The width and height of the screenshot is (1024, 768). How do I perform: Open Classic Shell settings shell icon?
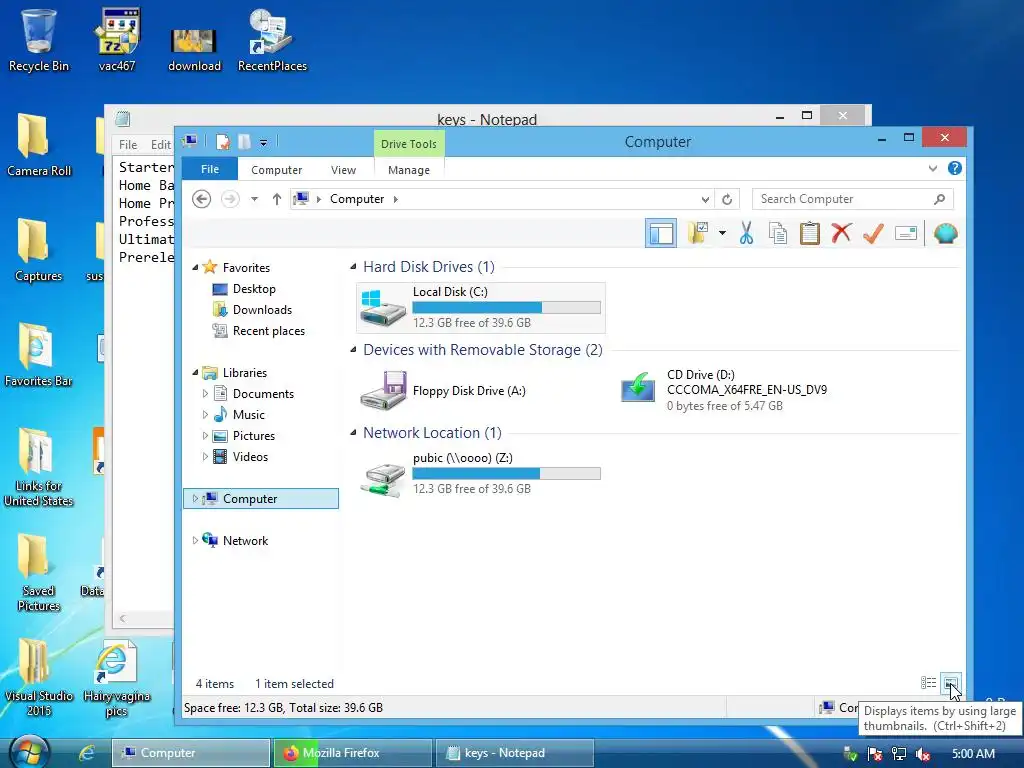tap(945, 233)
